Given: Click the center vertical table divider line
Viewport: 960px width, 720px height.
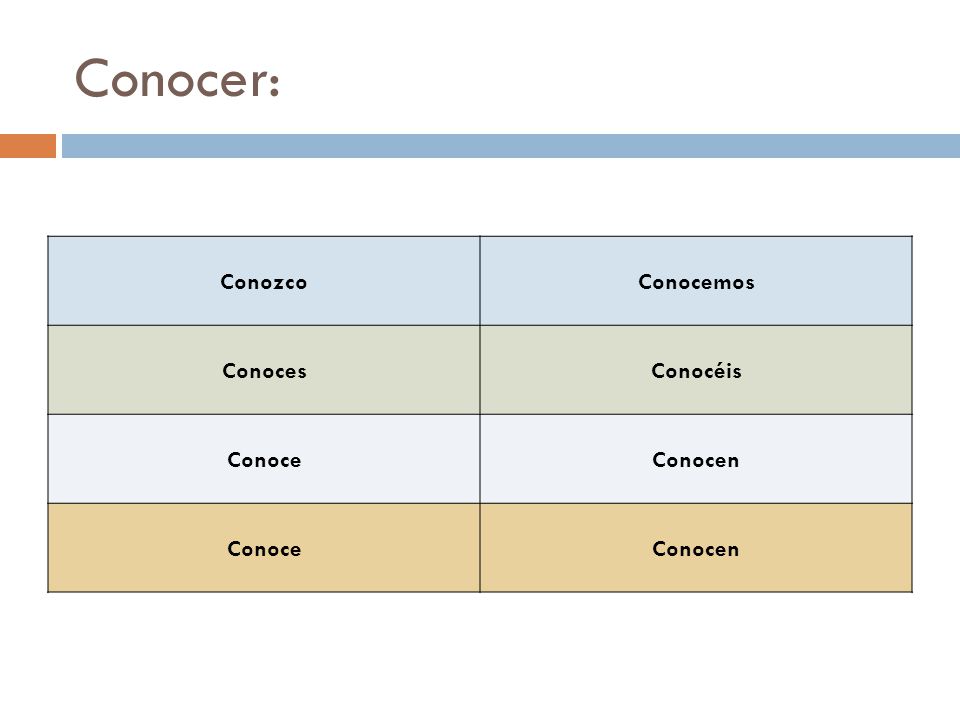Looking at the screenshot, I should (x=480, y=414).
